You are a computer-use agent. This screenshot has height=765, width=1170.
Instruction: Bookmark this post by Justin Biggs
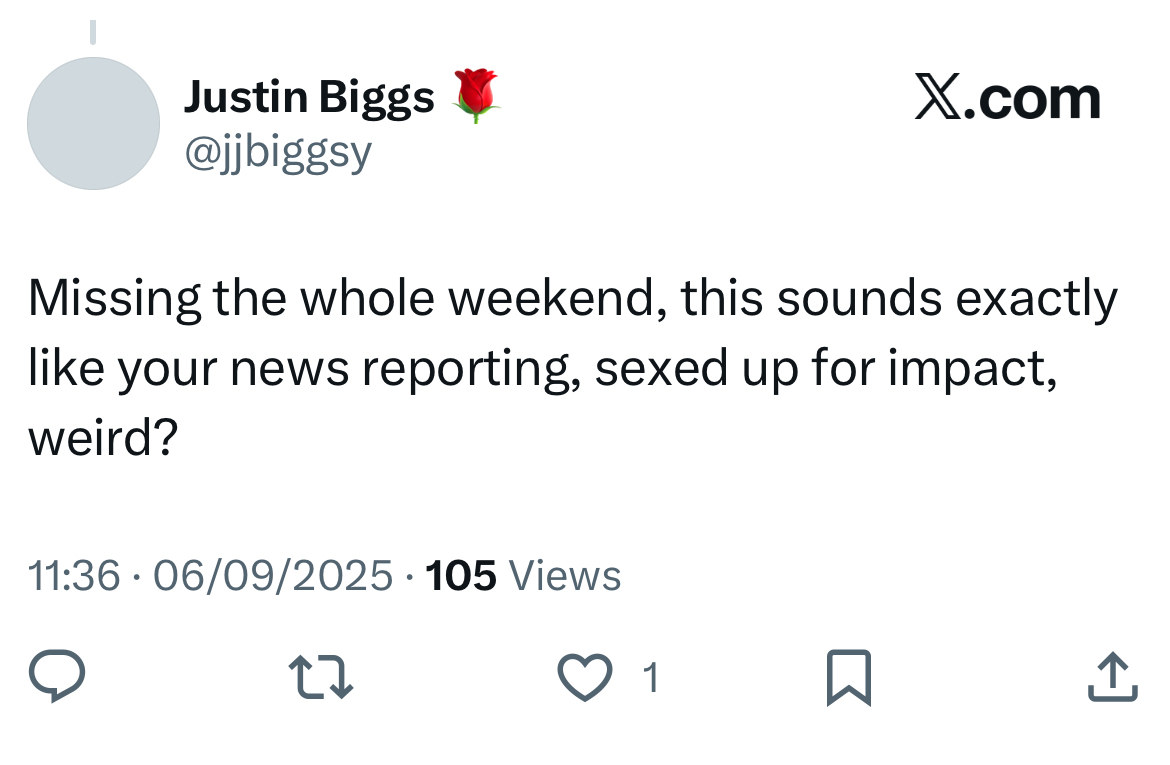(849, 677)
